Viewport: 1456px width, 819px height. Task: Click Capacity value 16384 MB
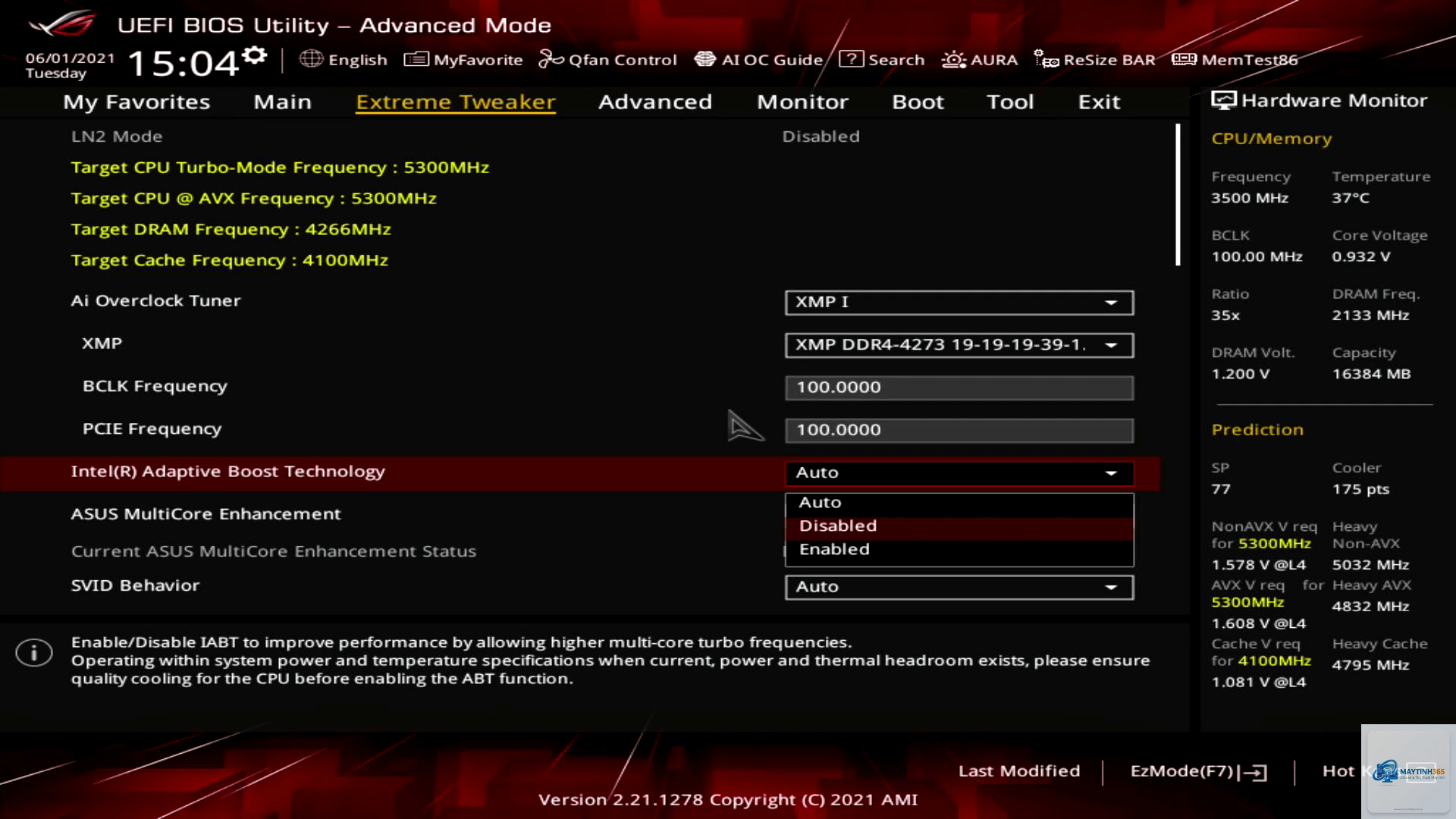[1371, 374]
